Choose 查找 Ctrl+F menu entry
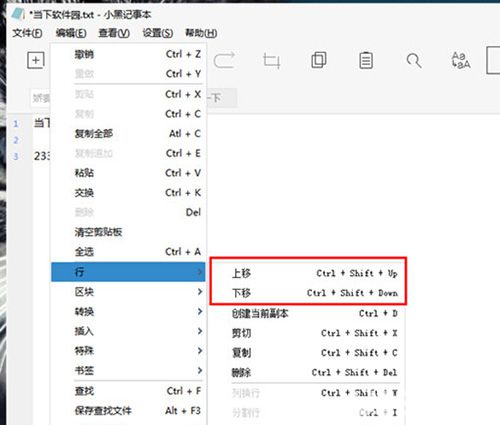Screen dimensions: 500x425 point(128,391)
